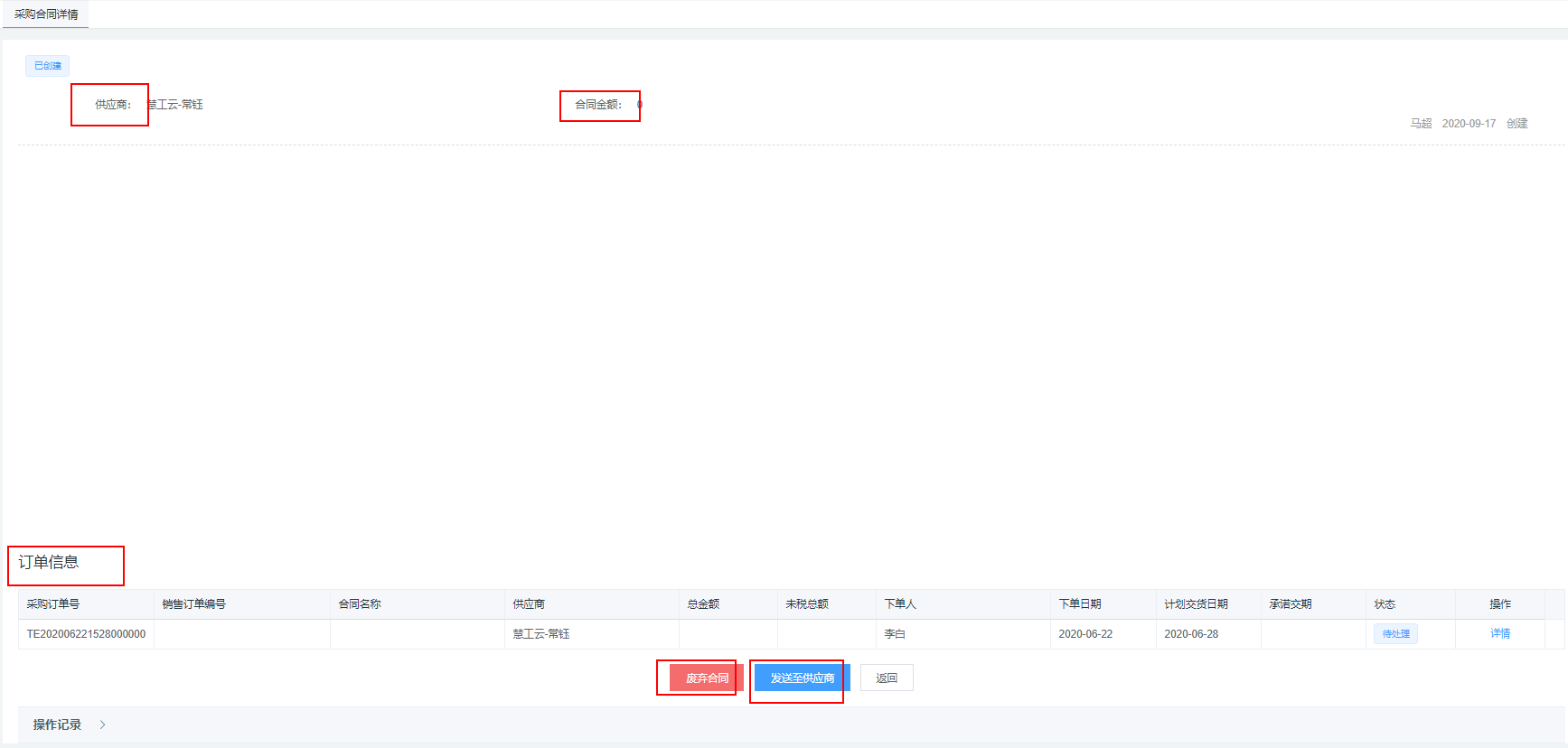Click the 返回 button

coord(886,678)
